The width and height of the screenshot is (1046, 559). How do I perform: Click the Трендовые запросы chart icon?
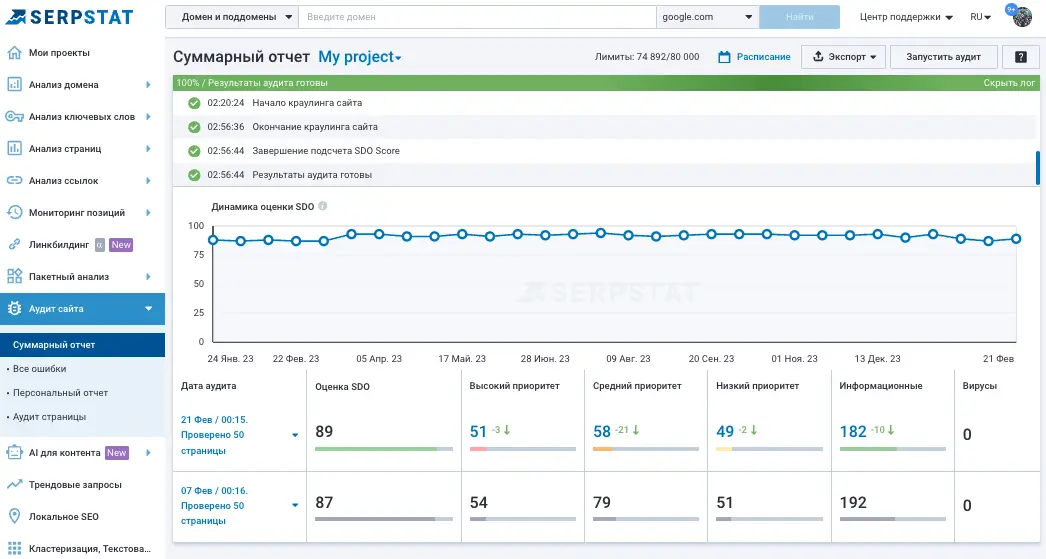[x=14, y=485]
